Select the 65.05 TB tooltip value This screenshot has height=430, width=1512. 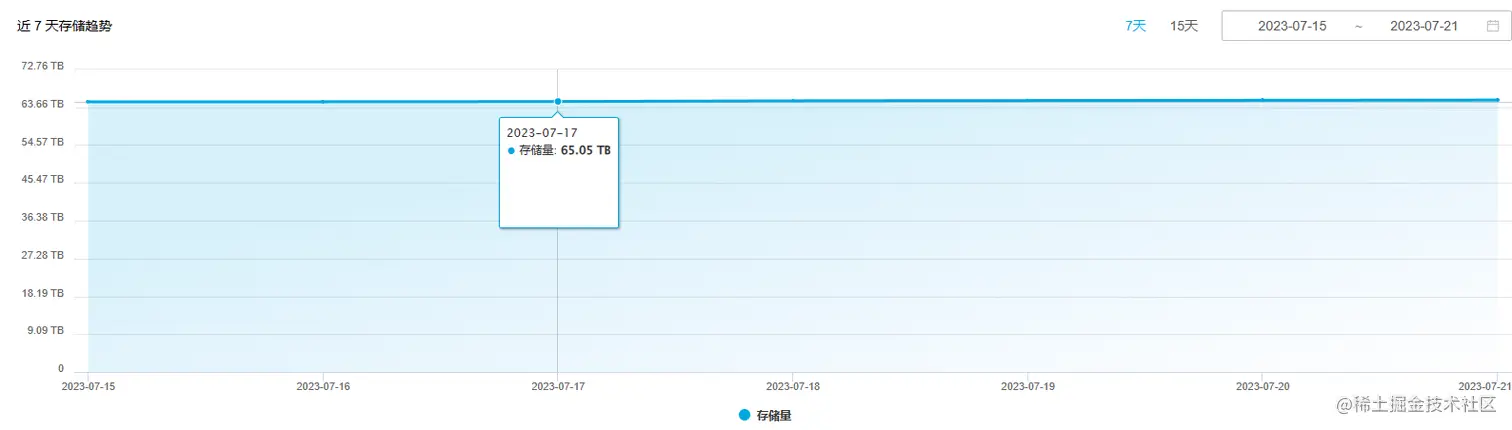(585, 151)
